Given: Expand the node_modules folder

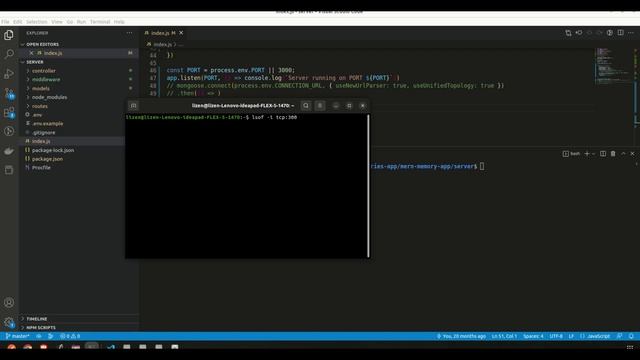Looking at the screenshot, I should (49, 98).
